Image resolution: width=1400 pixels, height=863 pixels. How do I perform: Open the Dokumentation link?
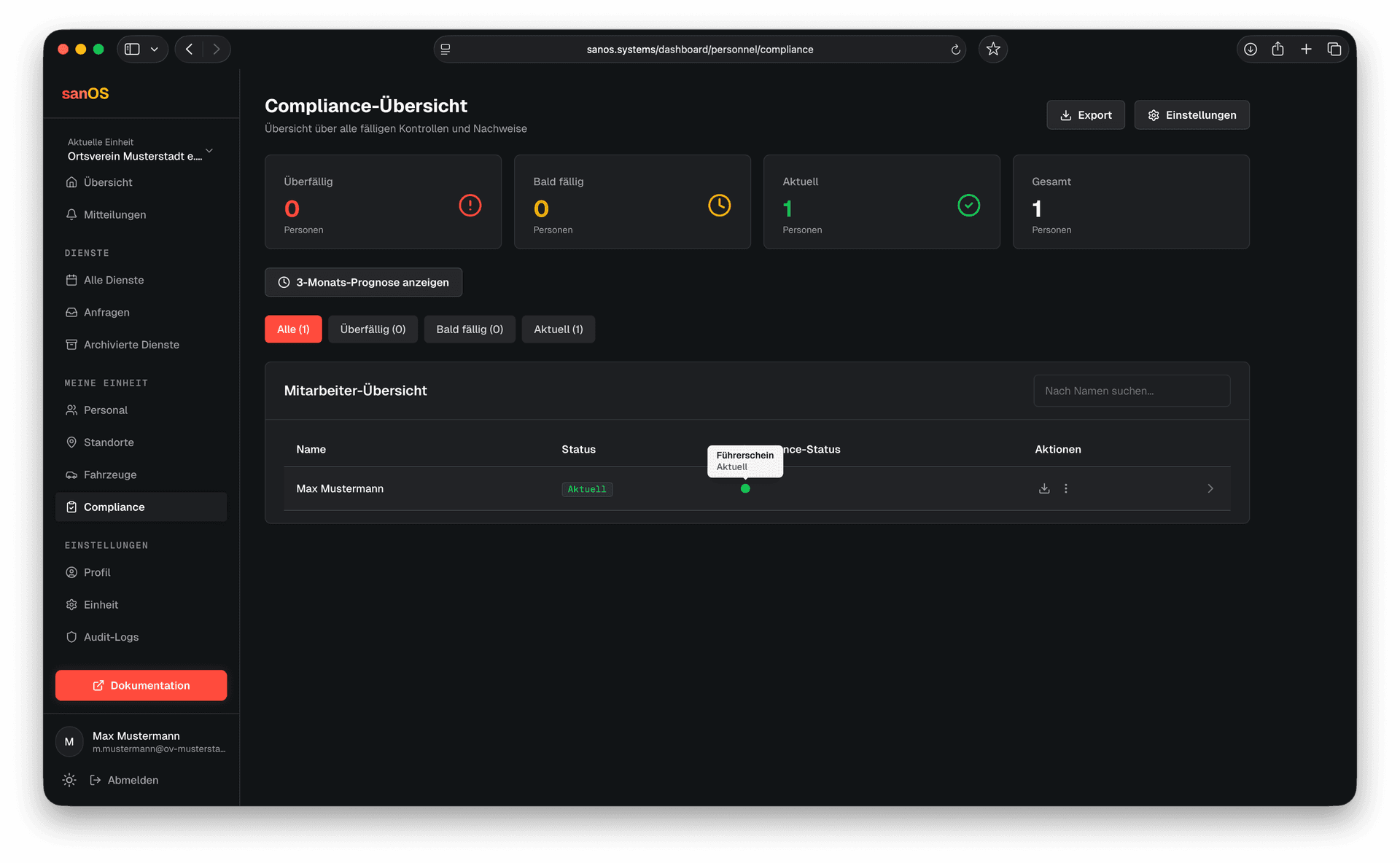[141, 685]
